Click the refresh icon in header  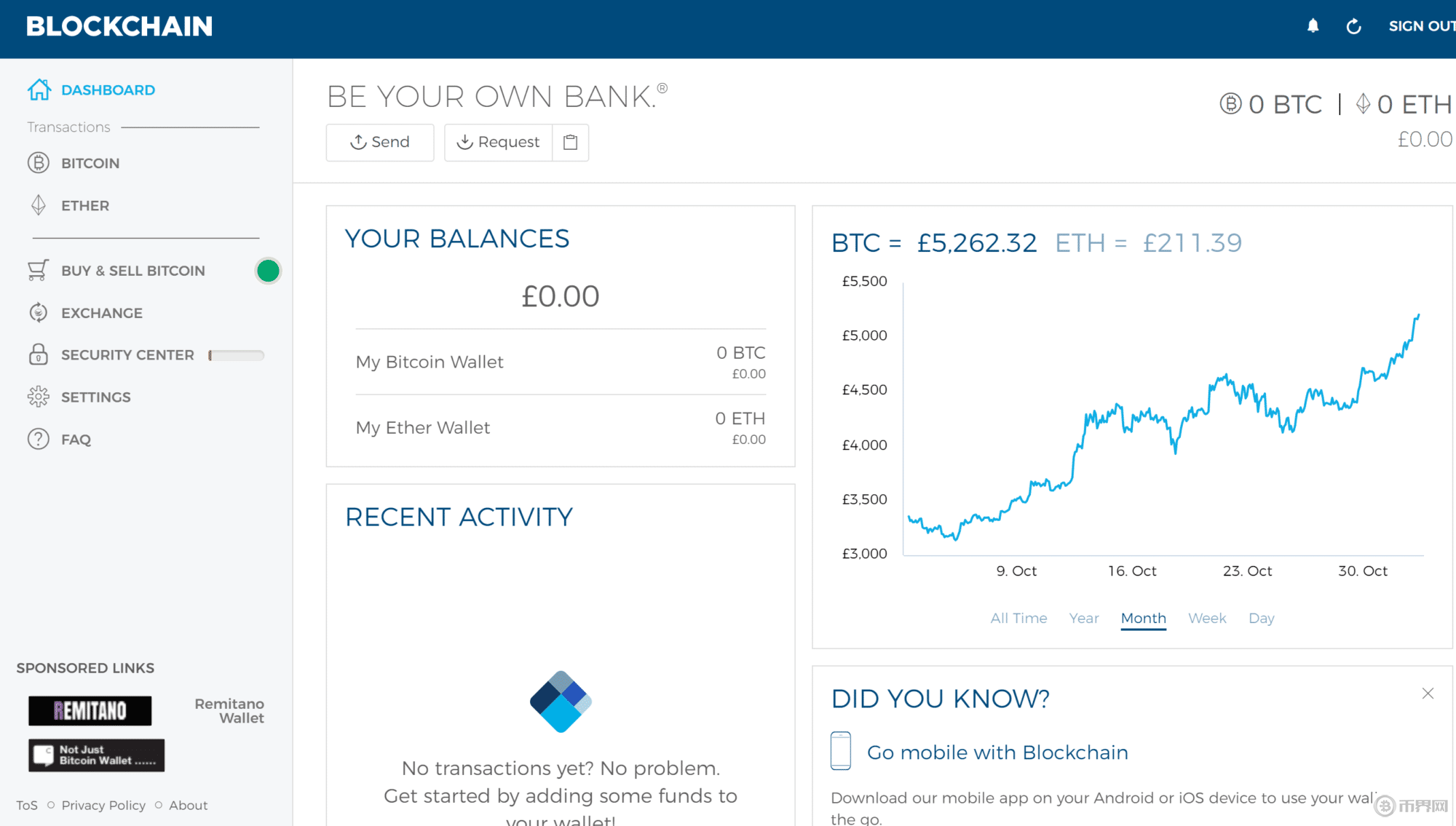(1353, 26)
